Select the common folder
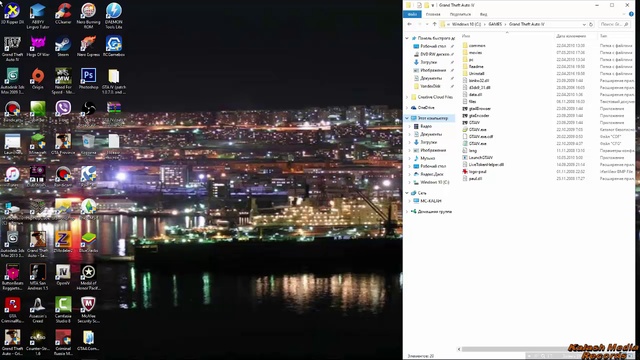The image size is (640, 360). pyautogui.click(x=477, y=46)
